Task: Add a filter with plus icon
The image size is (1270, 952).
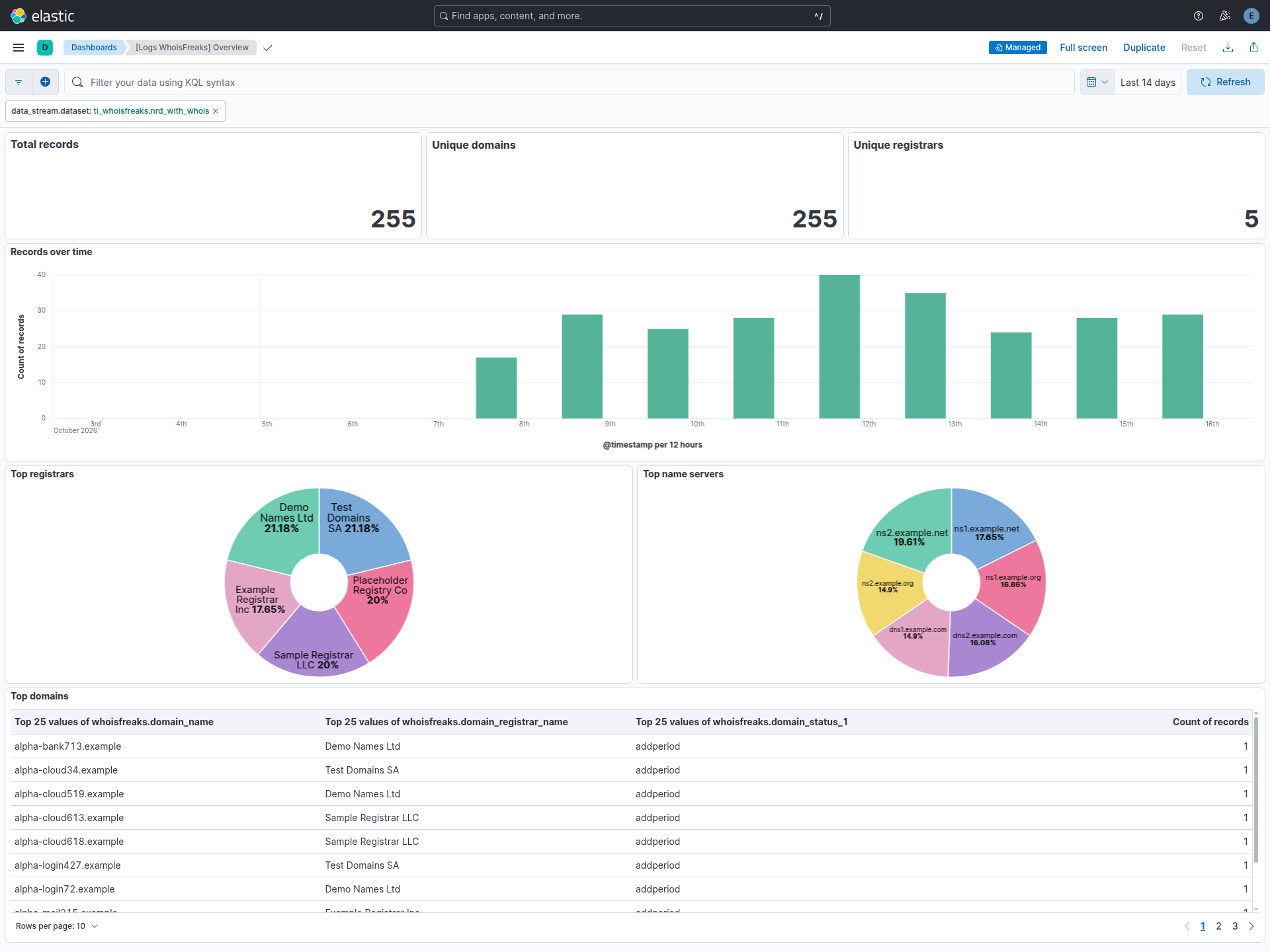Action: coord(45,82)
